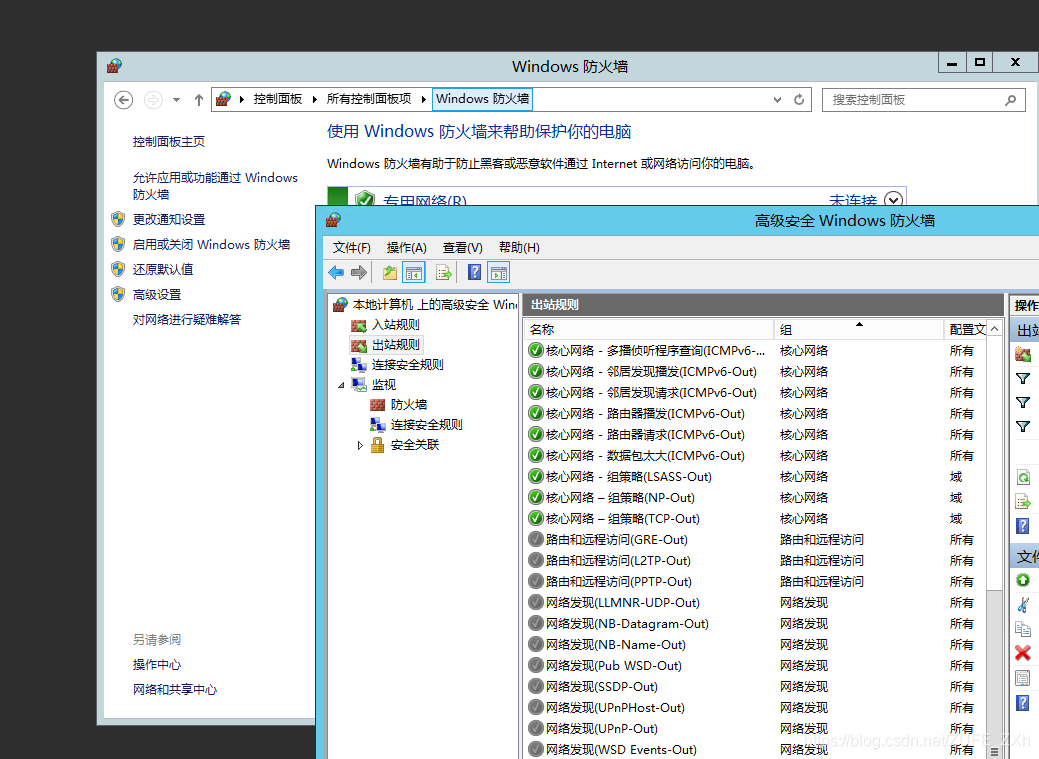
Task: Open 对网络进行疑难解答 link
Action: (x=186, y=320)
